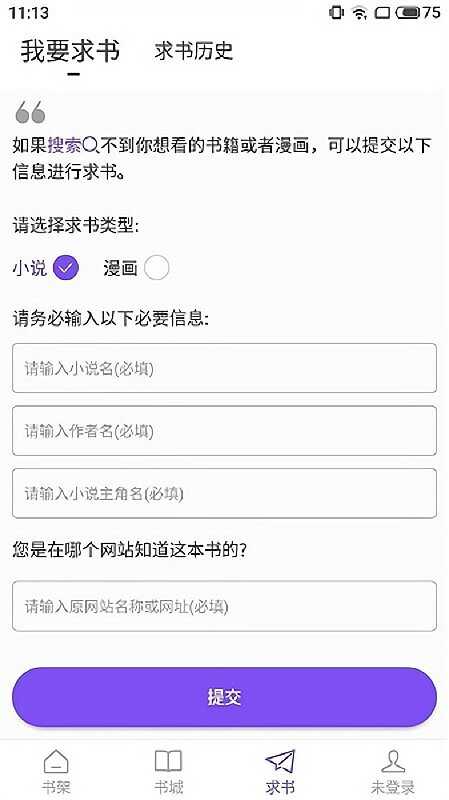Tap the vibrate mode status icon

click(x=336, y=13)
